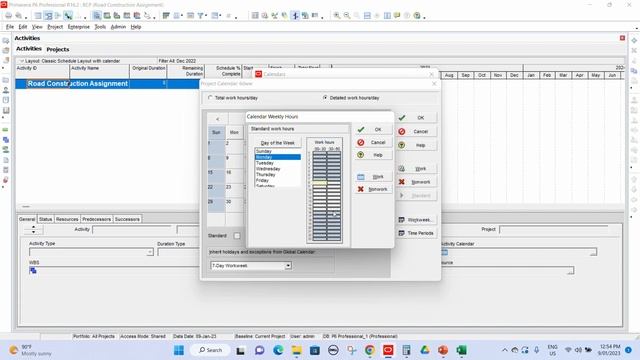Open Print Preview from the toolbar
Screen dimensions: 640x360
click(18, 16)
